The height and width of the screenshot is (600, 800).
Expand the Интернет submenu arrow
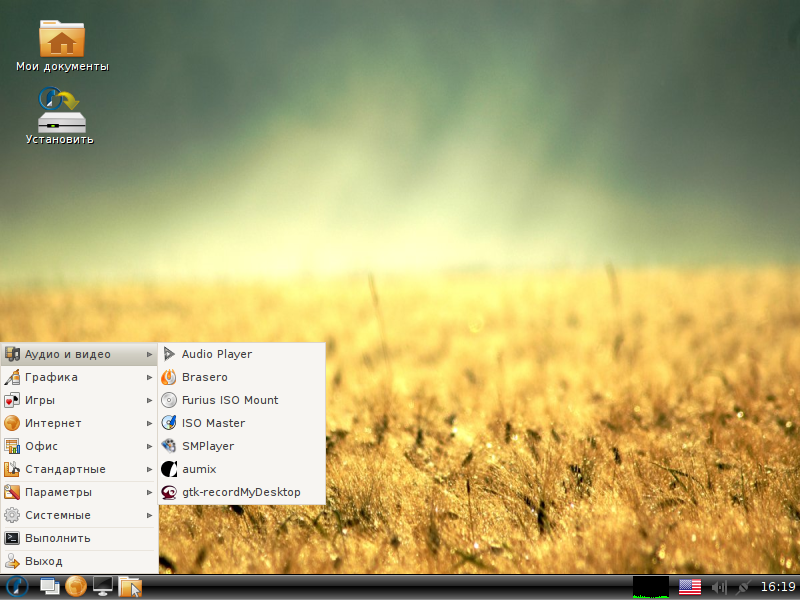point(149,423)
